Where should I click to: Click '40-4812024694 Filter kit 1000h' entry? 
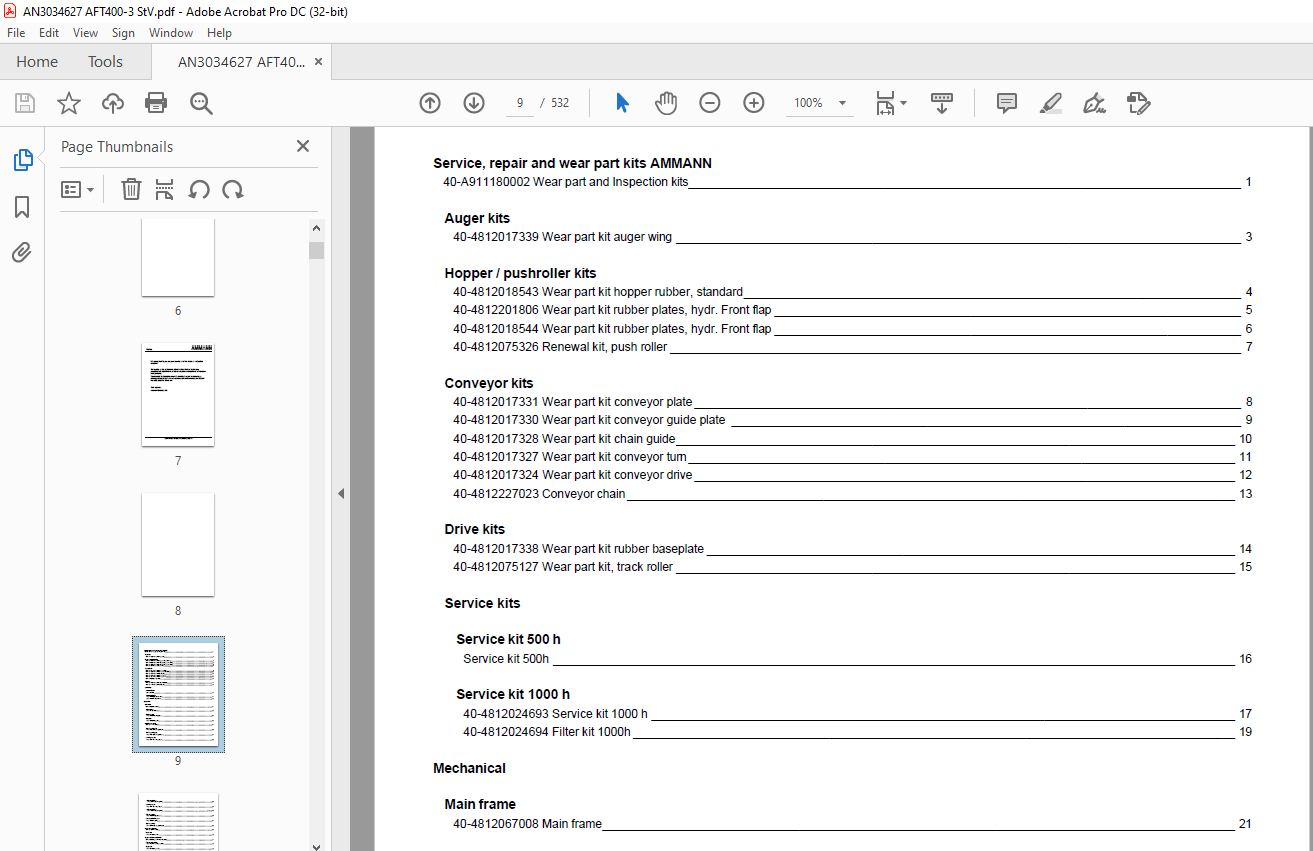547,732
